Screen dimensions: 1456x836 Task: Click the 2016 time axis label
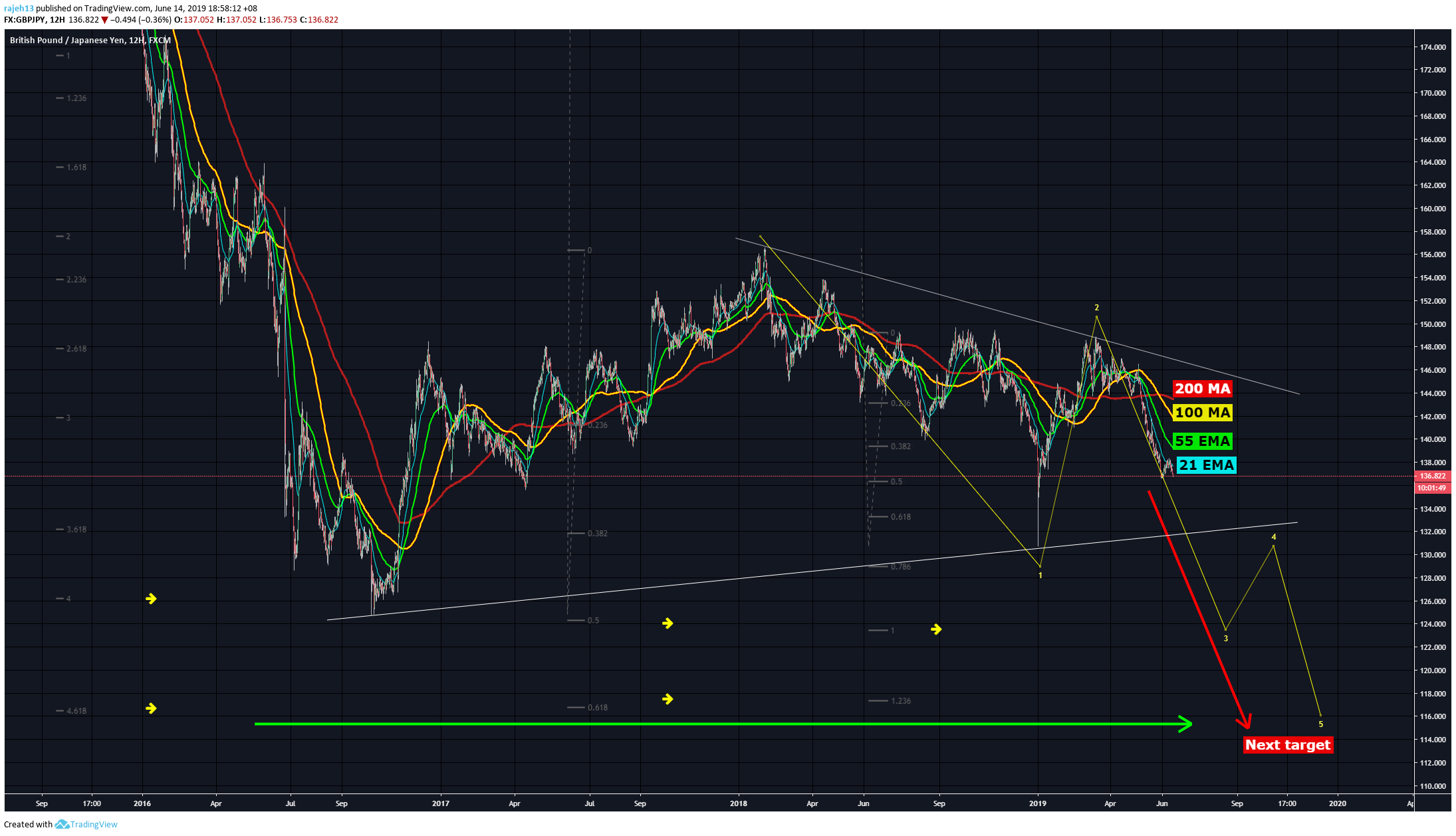click(x=142, y=803)
